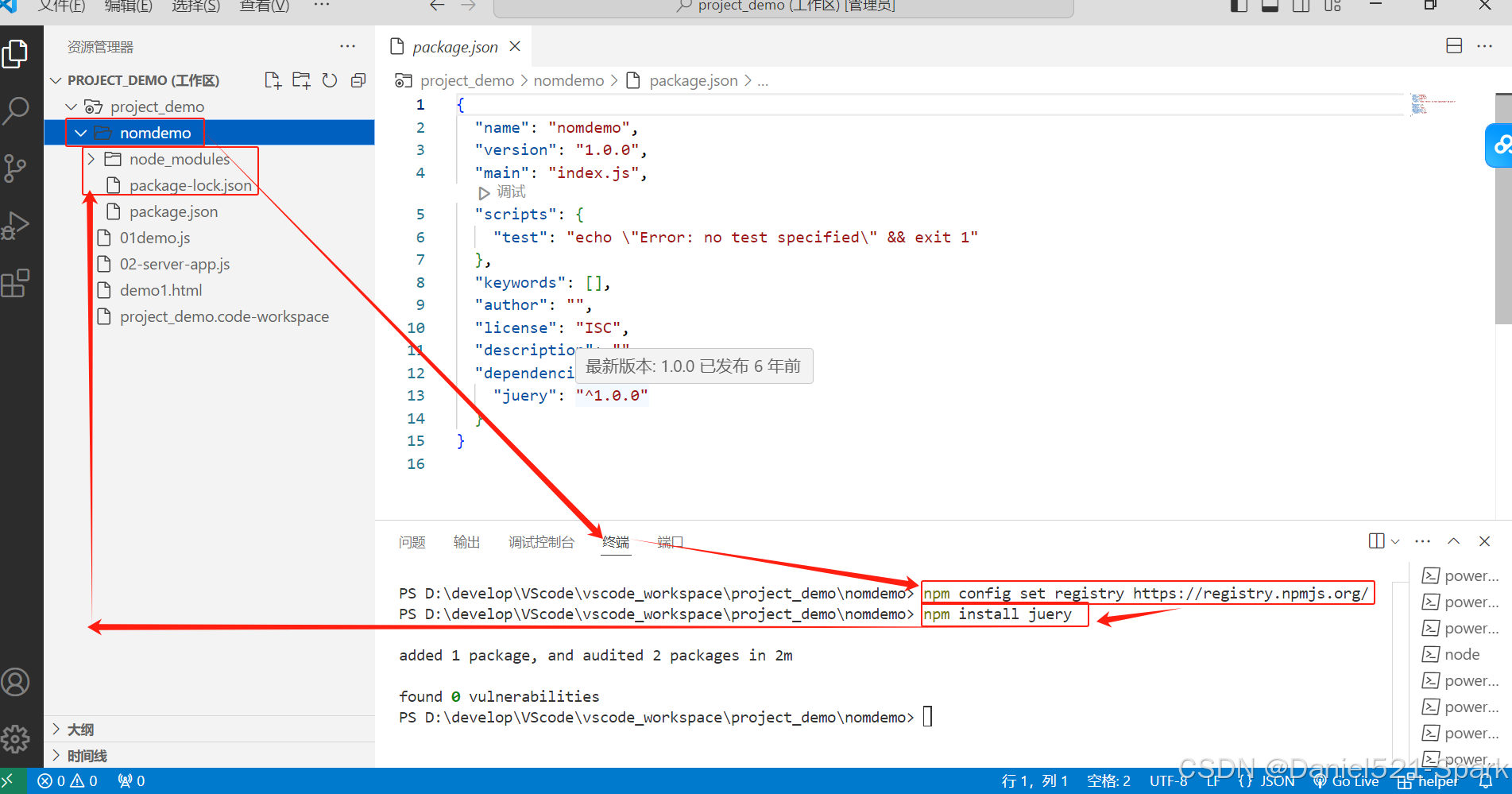The image size is (1512, 794).
Task: Open the additional menu bar items ellipsis
Action: coord(321,6)
